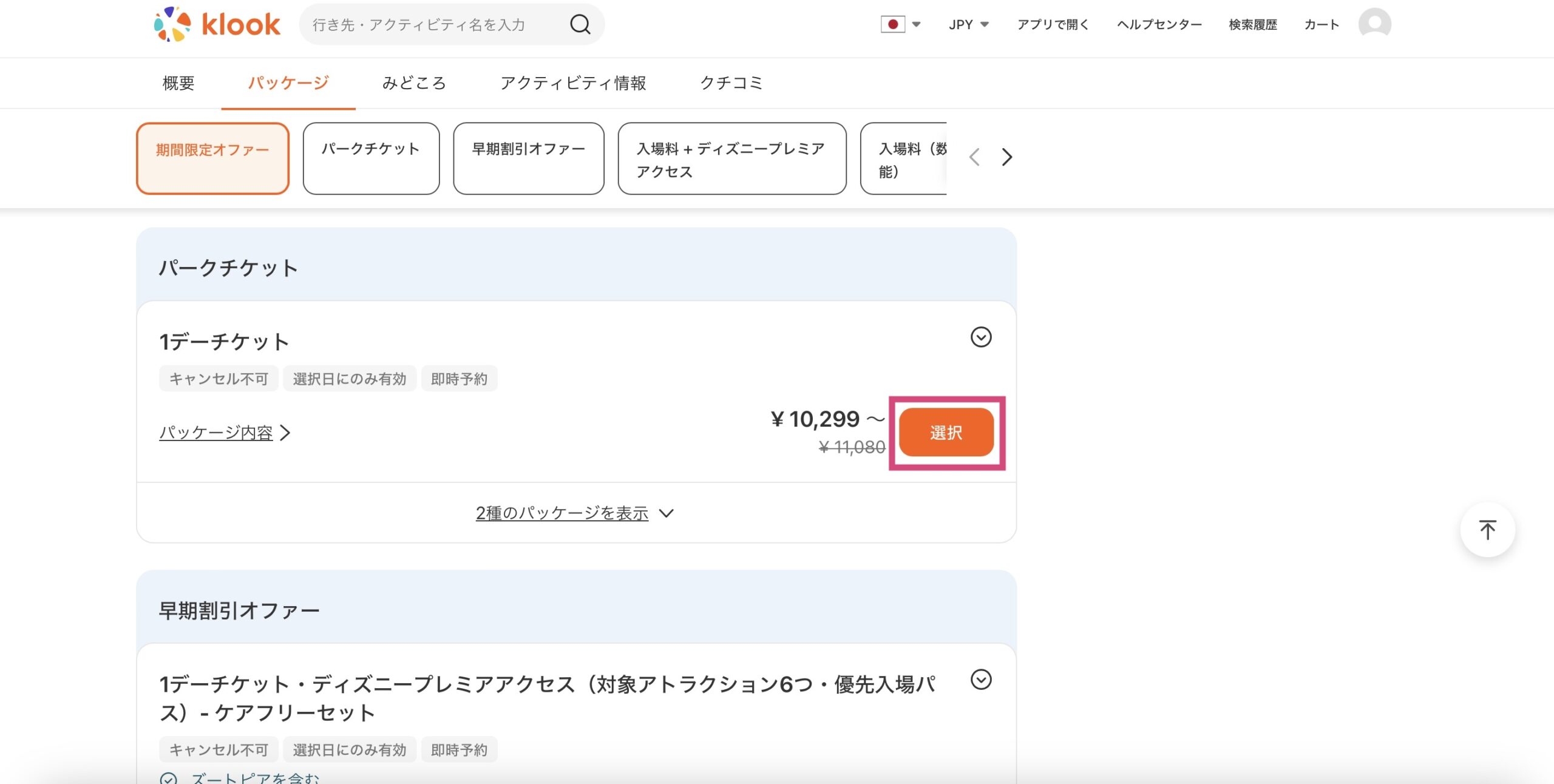The width and height of the screenshot is (1554, 784).
Task: Open language dropdown arrow beside flag
Action: tap(917, 24)
